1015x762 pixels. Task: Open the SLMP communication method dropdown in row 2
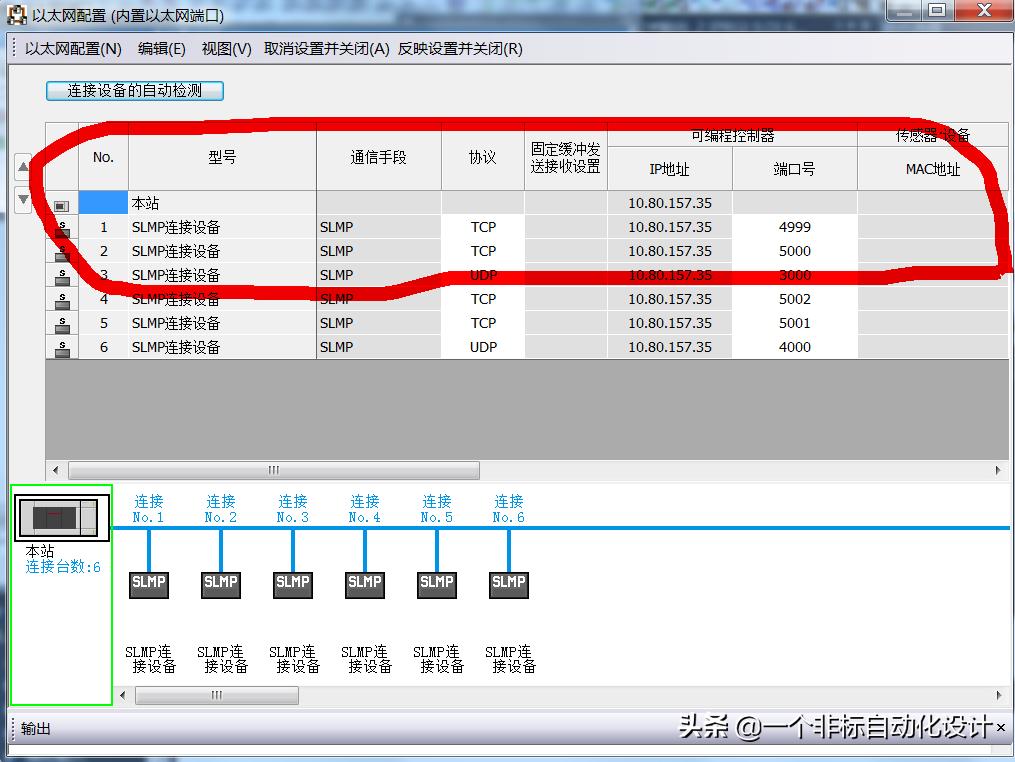[379, 251]
